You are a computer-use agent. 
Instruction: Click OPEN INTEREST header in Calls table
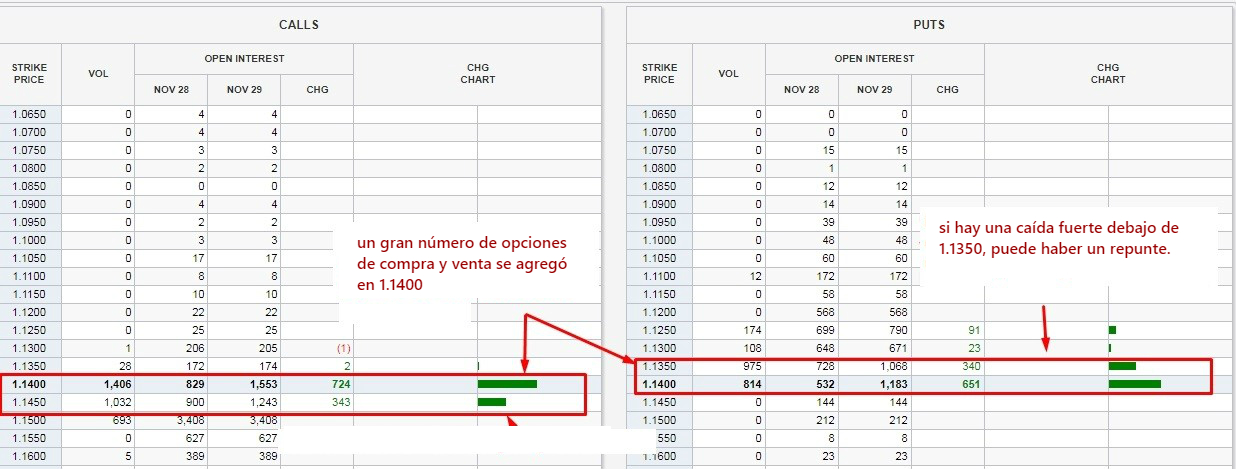point(244,59)
